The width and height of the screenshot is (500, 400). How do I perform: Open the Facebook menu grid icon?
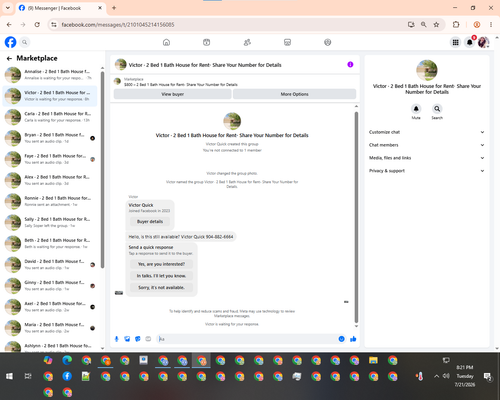click(x=455, y=42)
